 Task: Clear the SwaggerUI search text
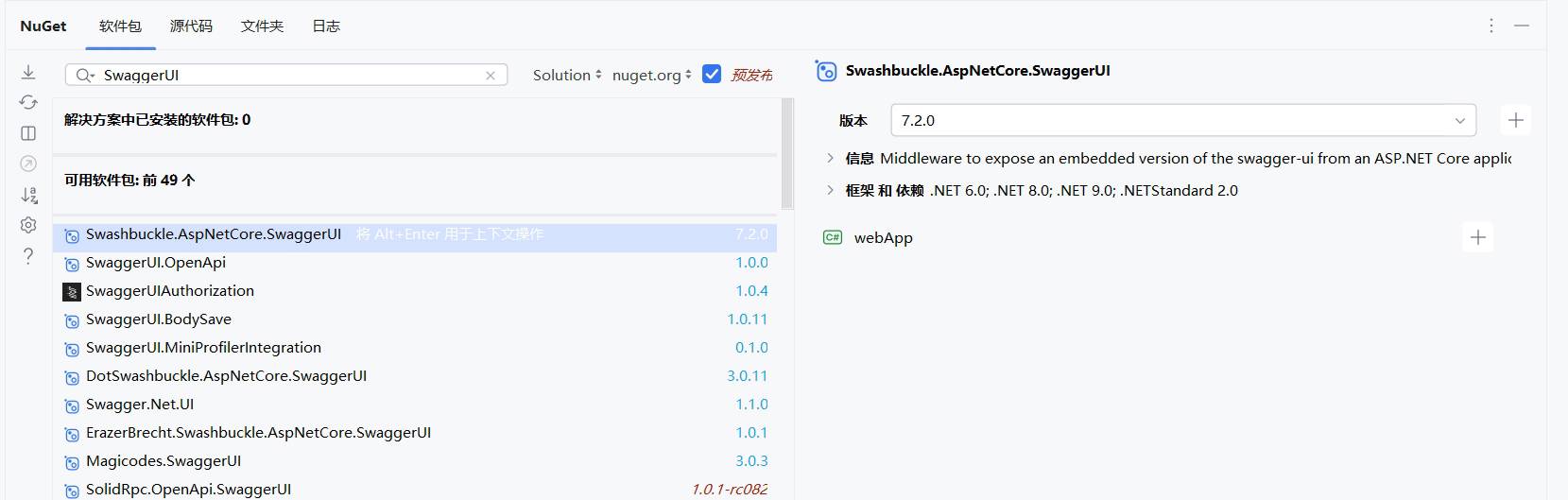tap(491, 76)
